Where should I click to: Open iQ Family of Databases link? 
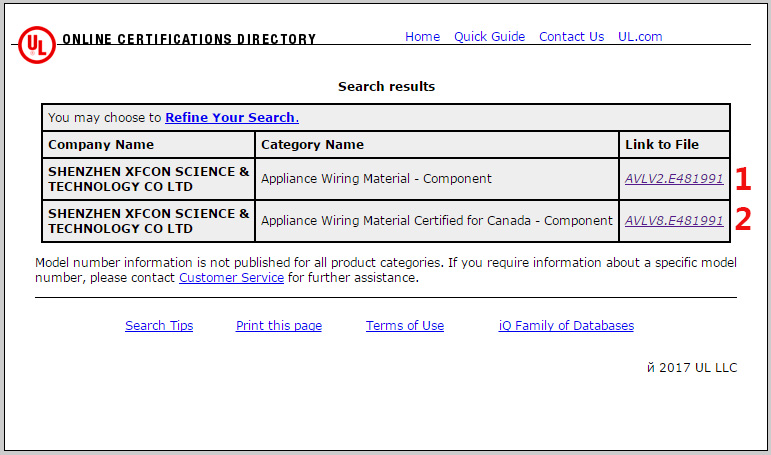(566, 326)
